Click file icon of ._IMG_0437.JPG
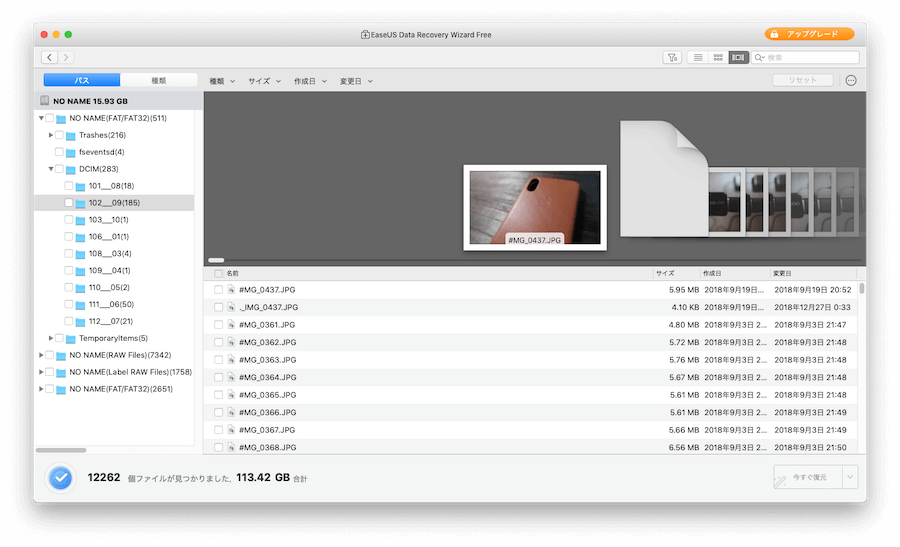The width and height of the screenshot is (900, 547). pos(231,307)
